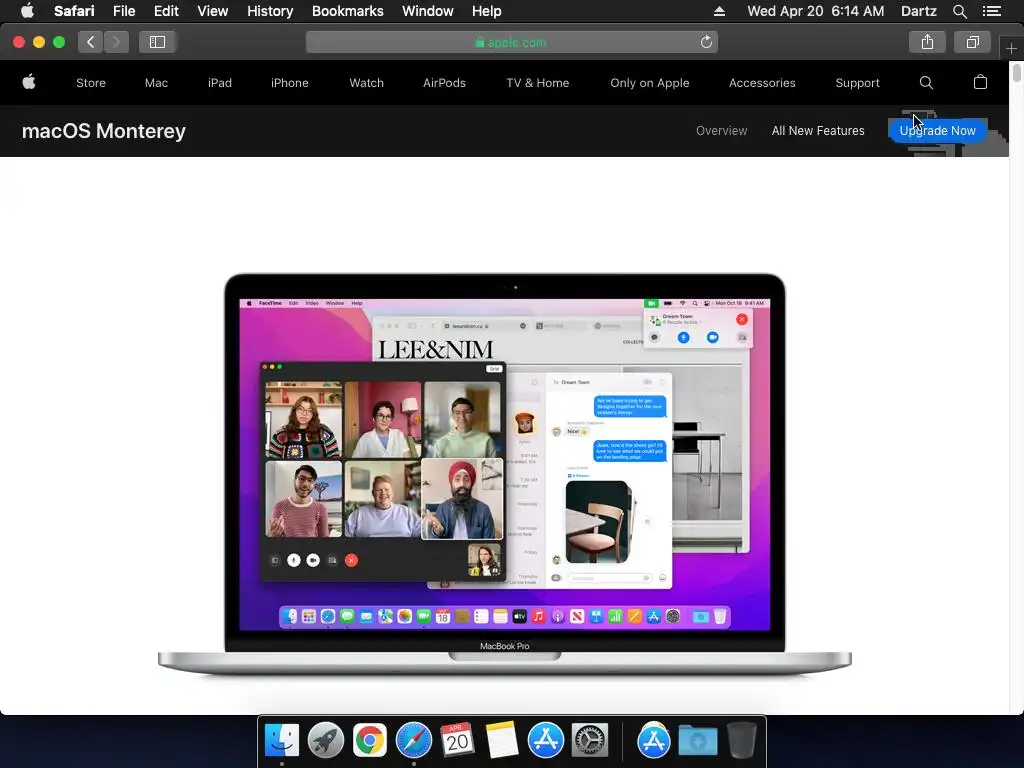Viewport: 1024px width, 768px height.
Task: Open Google Chrome from the Dock
Action: (x=370, y=741)
